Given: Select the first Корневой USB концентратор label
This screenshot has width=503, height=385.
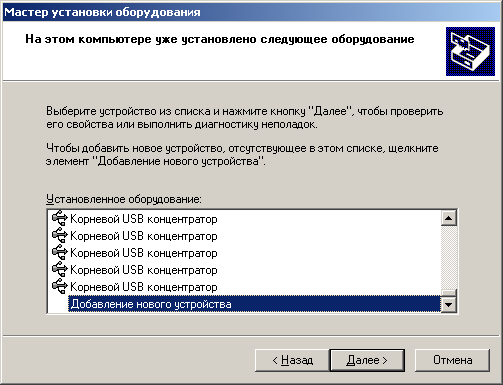Looking at the screenshot, I should click(144, 219).
